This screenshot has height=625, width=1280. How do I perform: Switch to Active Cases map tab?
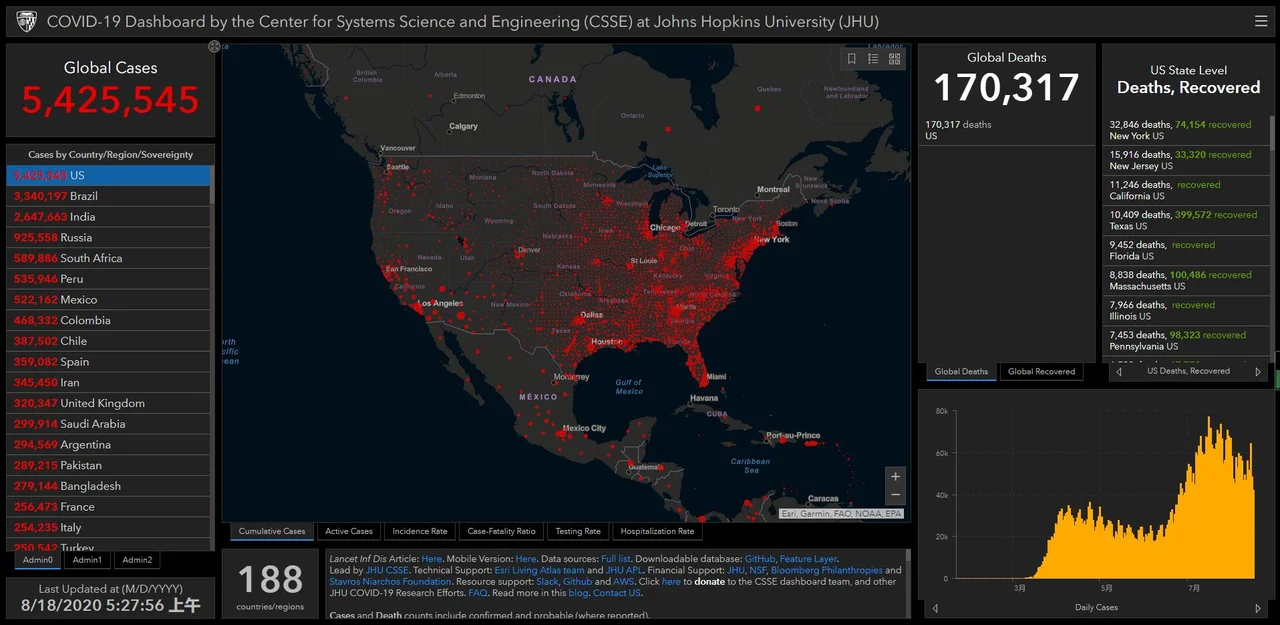349,531
